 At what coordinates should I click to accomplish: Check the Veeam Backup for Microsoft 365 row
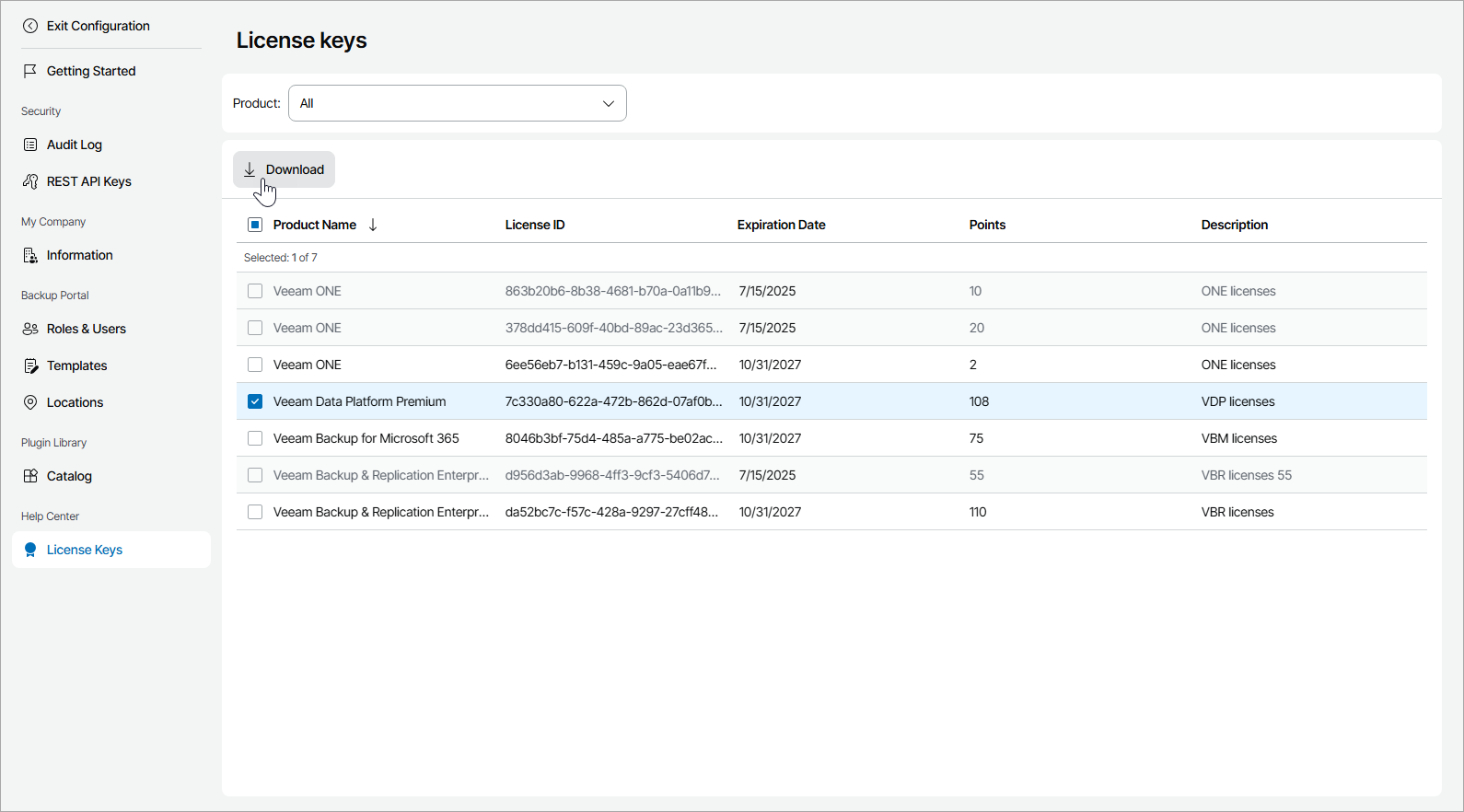click(255, 438)
